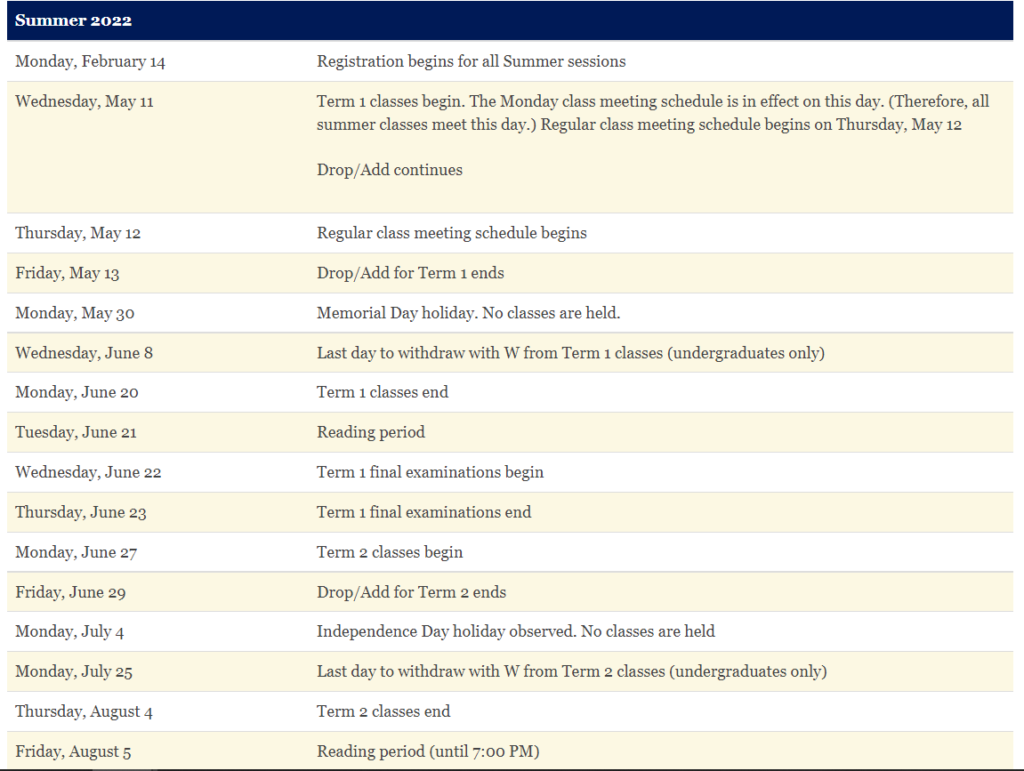Image resolution: width=1024 pixels, height=771 pixels.
Task: Click the Drop/Add for Term 2 ends text
Action: 411,592
